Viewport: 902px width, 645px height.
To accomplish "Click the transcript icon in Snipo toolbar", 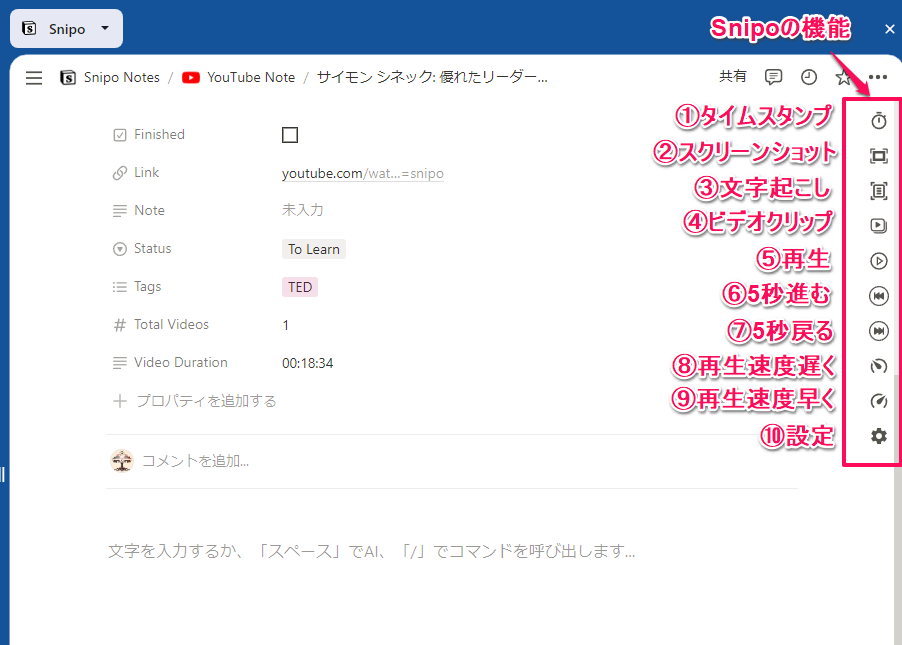I will point(878,190).
